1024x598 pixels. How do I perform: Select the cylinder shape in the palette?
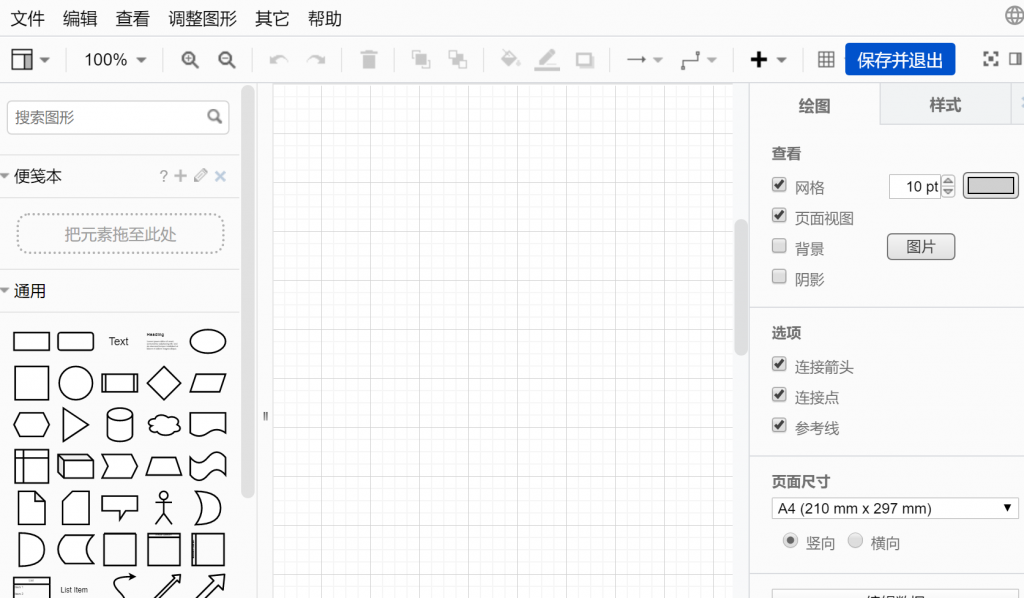120,424
